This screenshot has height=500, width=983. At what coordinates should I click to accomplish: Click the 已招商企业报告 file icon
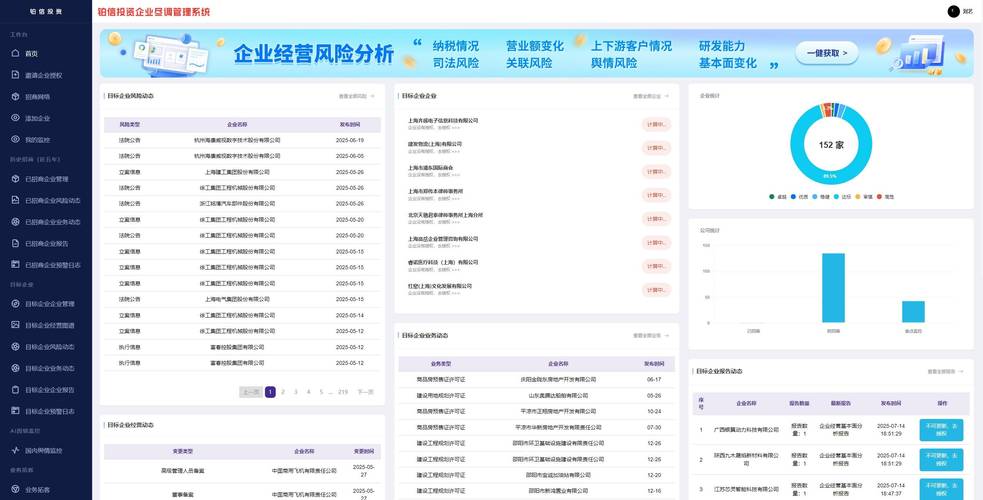point(16,243)
